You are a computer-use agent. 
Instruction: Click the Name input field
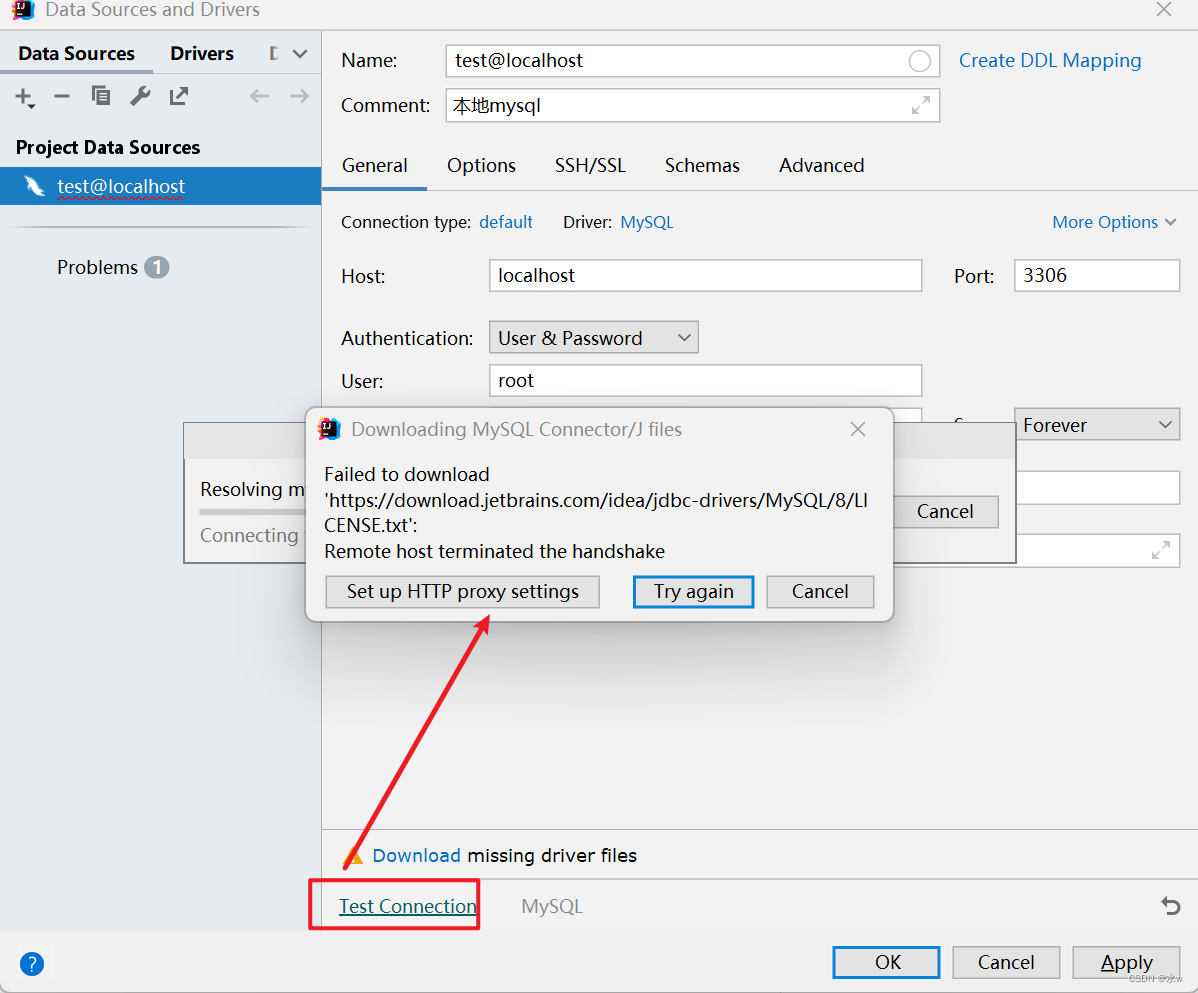tap(693, 61)
